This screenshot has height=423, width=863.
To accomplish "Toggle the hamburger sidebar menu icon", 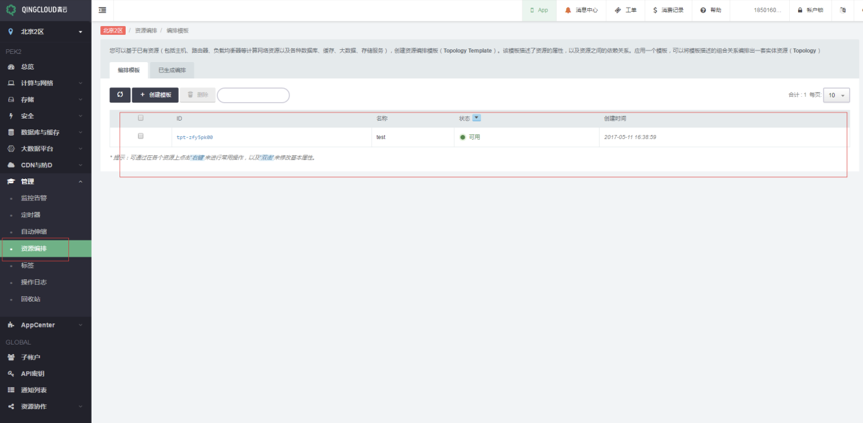I will [103, 10].
